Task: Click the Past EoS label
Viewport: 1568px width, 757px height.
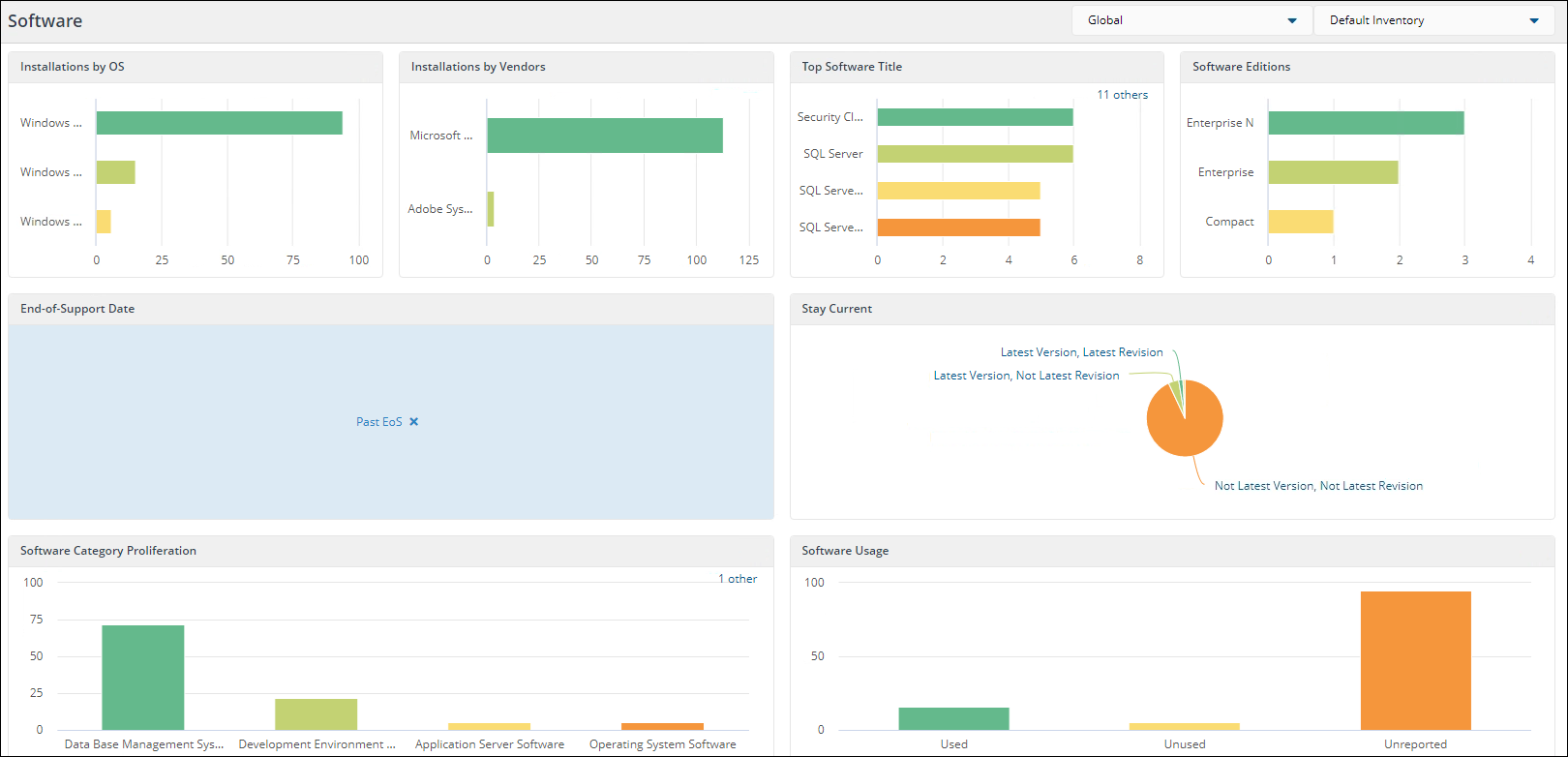Action: pyautogui.click(x=378, y=422)
